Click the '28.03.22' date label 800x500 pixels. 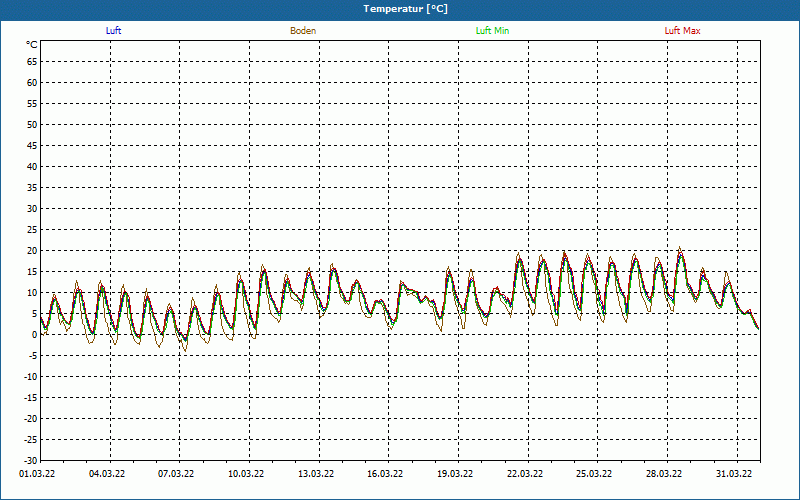tap(664, 474)
